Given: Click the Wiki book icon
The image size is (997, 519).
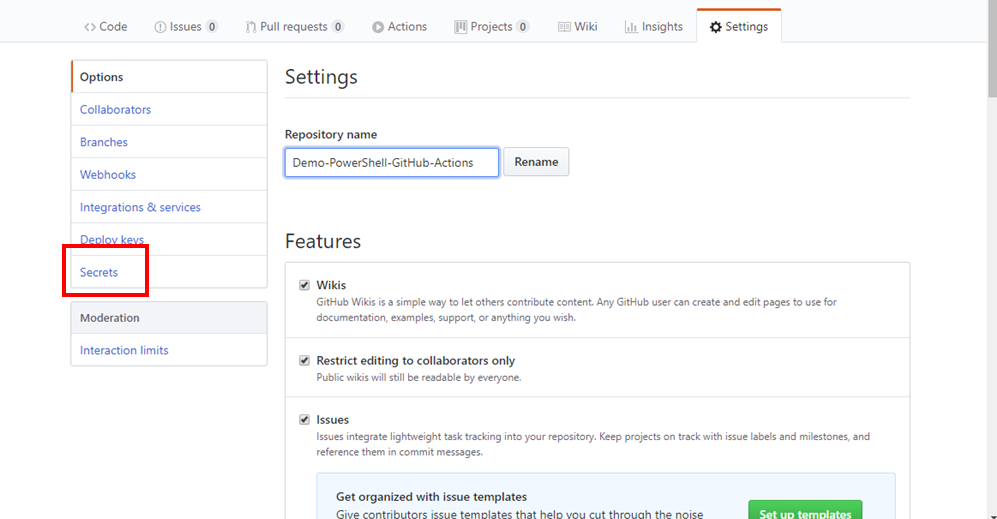Looking at the screenshot, I should (564, 27).
